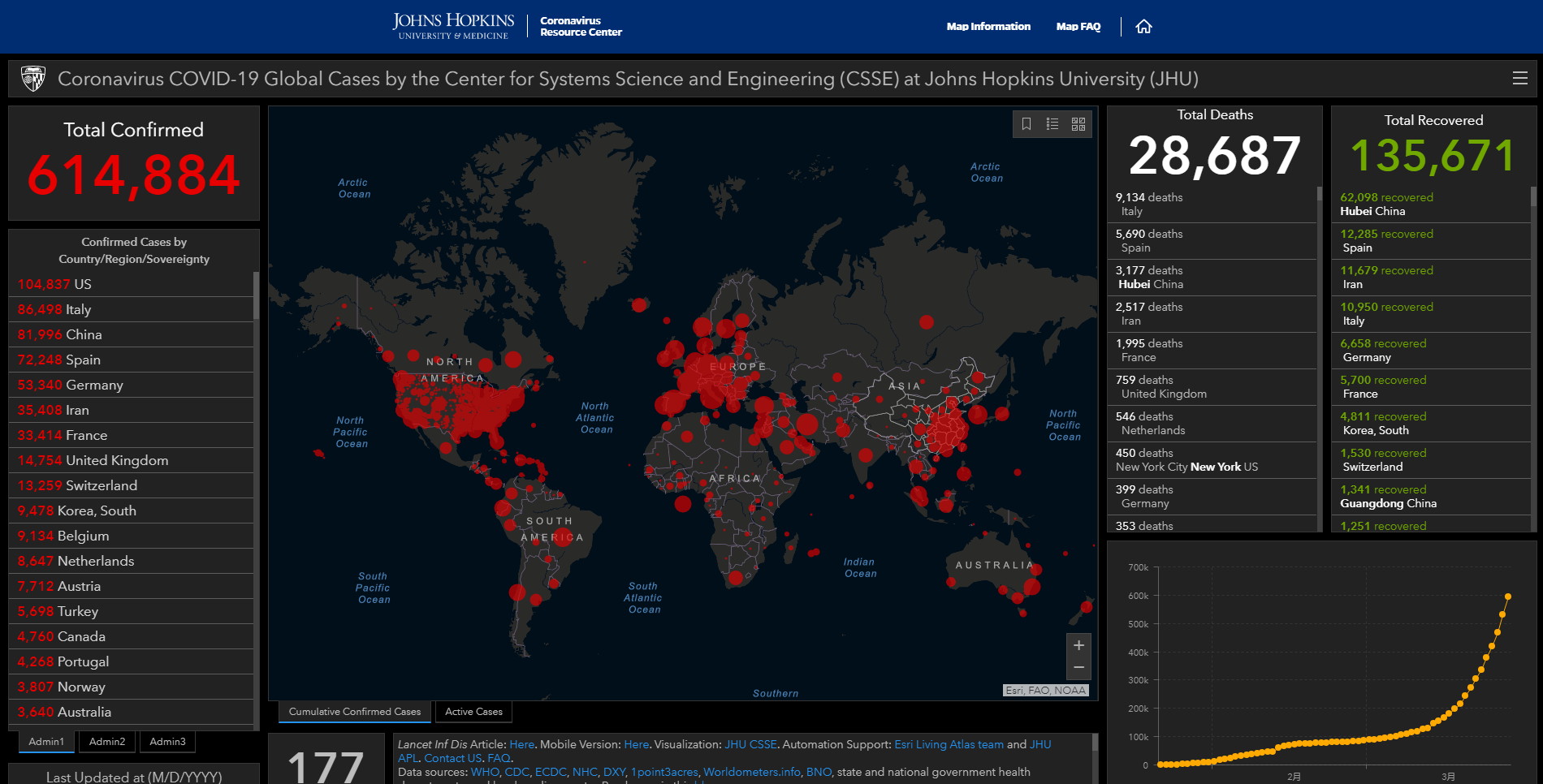
Task: Select the Korea, South row with 9,478 cases
Action: [x=131, y=510]
